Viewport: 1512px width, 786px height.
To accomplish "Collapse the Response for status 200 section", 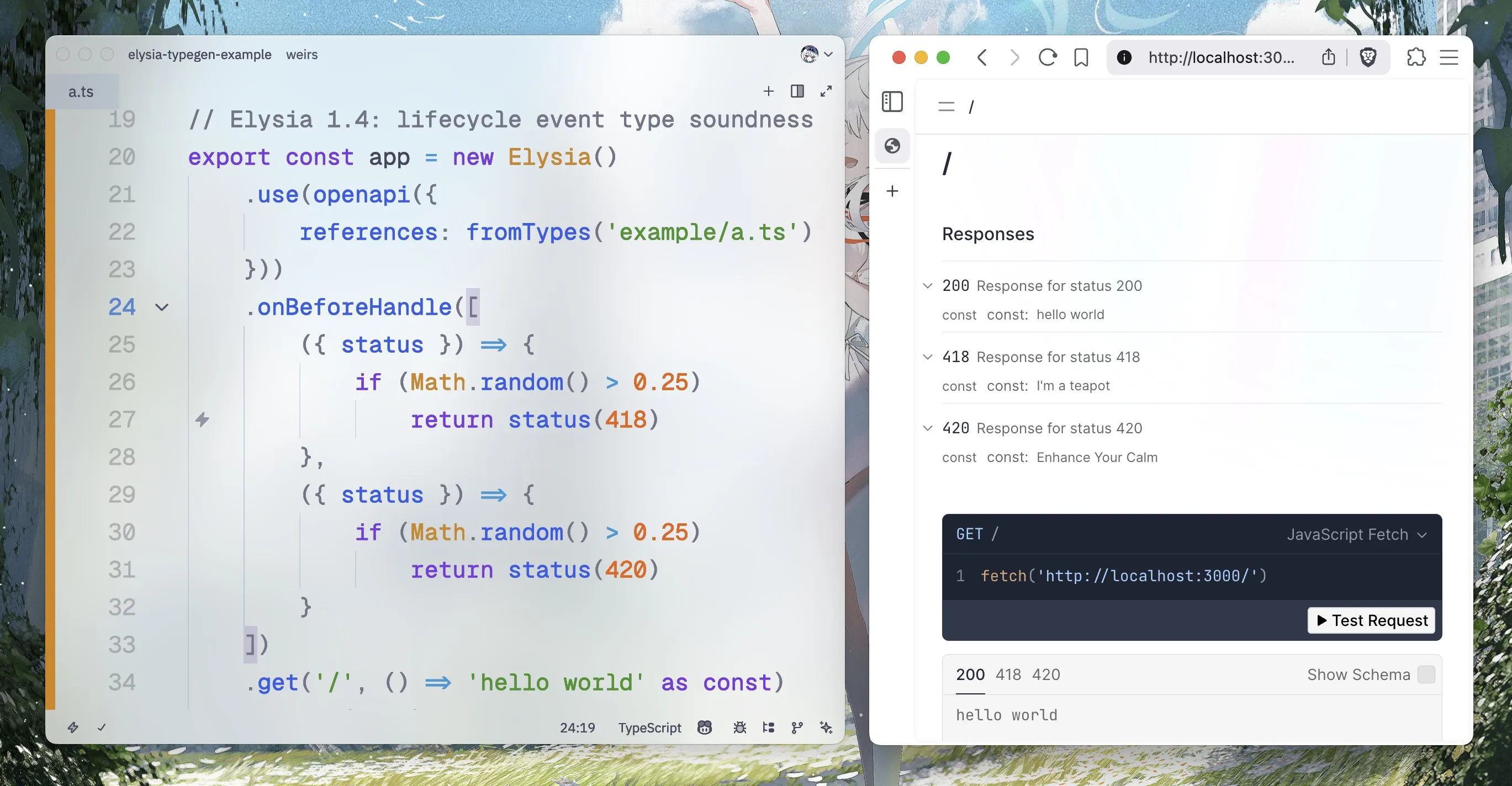I will pos(927,286).
